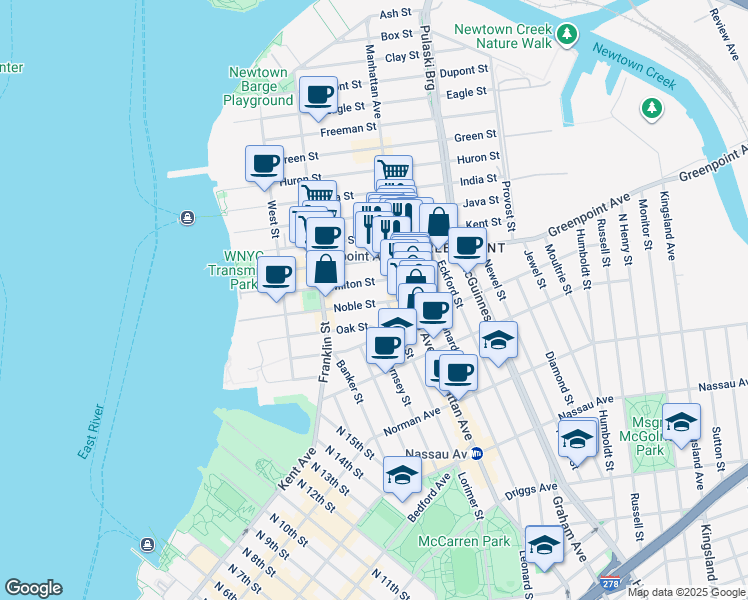Image resolution: width=748 pixels, height=600 pixels.
Task: Select the ferry terminal icon near Java St
Action: (x=186, y=218)
